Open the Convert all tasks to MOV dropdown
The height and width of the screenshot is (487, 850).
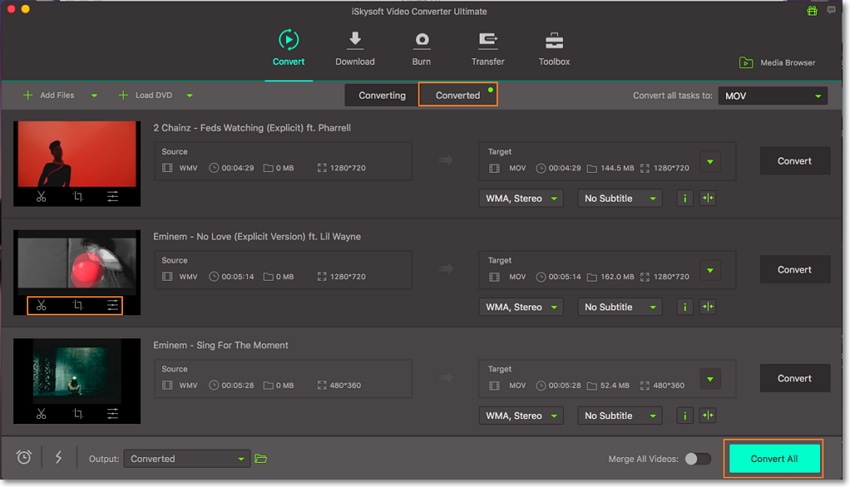[x=773, y=96]
